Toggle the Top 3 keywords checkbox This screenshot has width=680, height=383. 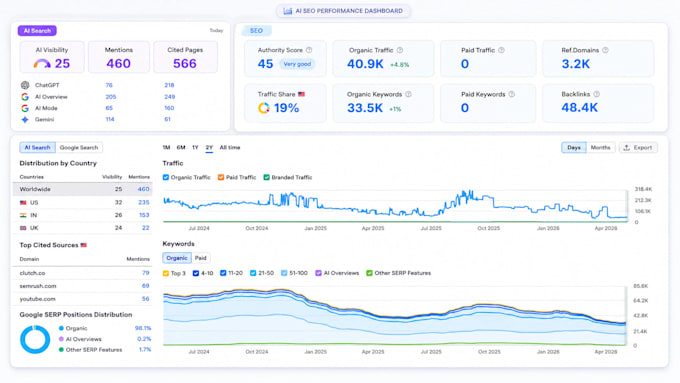(166, 273)
